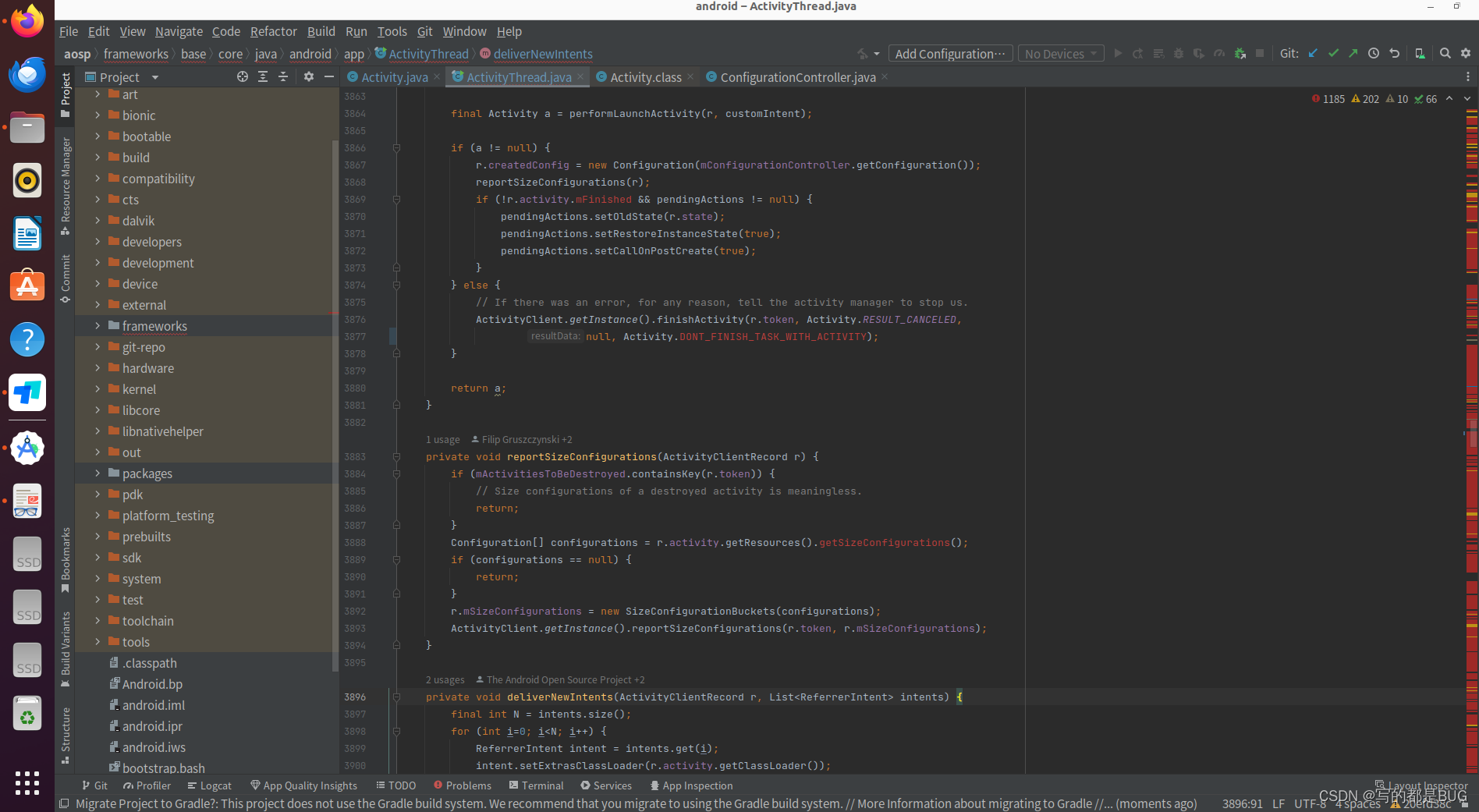1479x812 pixels.
Task: Click Add Configuration button
Action: pyautogui.click(x=950, y=54)
